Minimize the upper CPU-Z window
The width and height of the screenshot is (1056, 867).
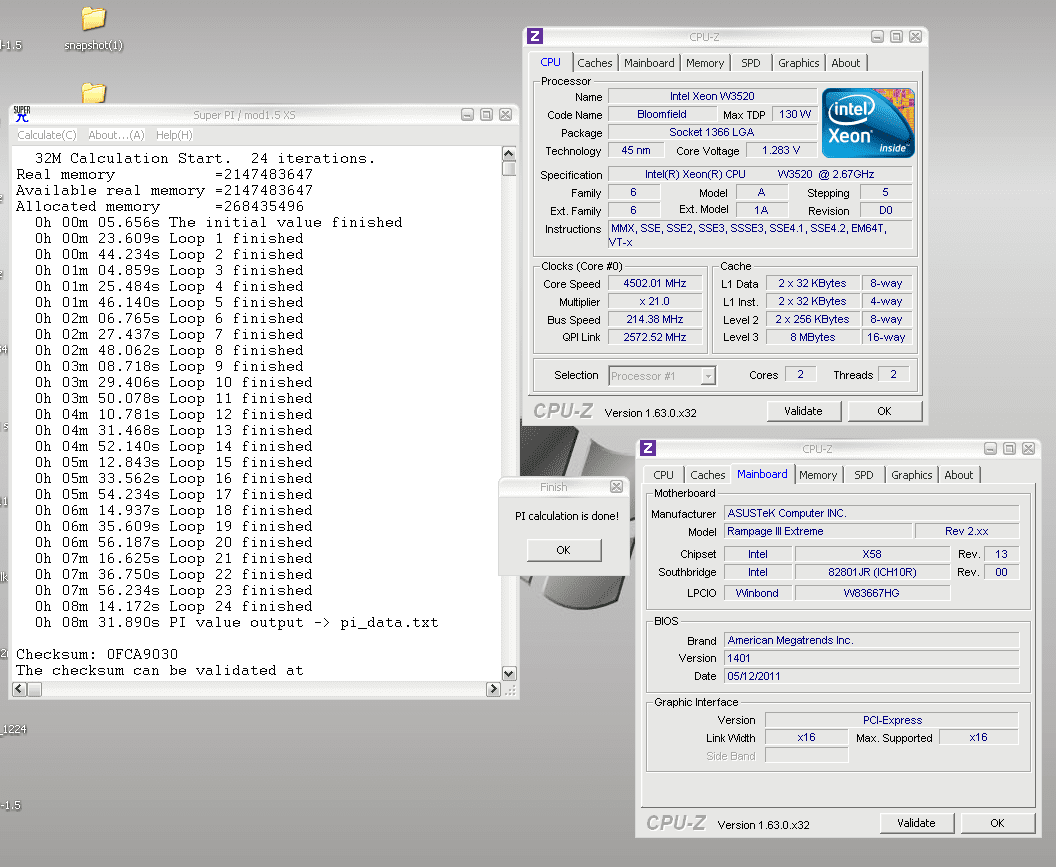pyautogui.click(x=877, y=36)
